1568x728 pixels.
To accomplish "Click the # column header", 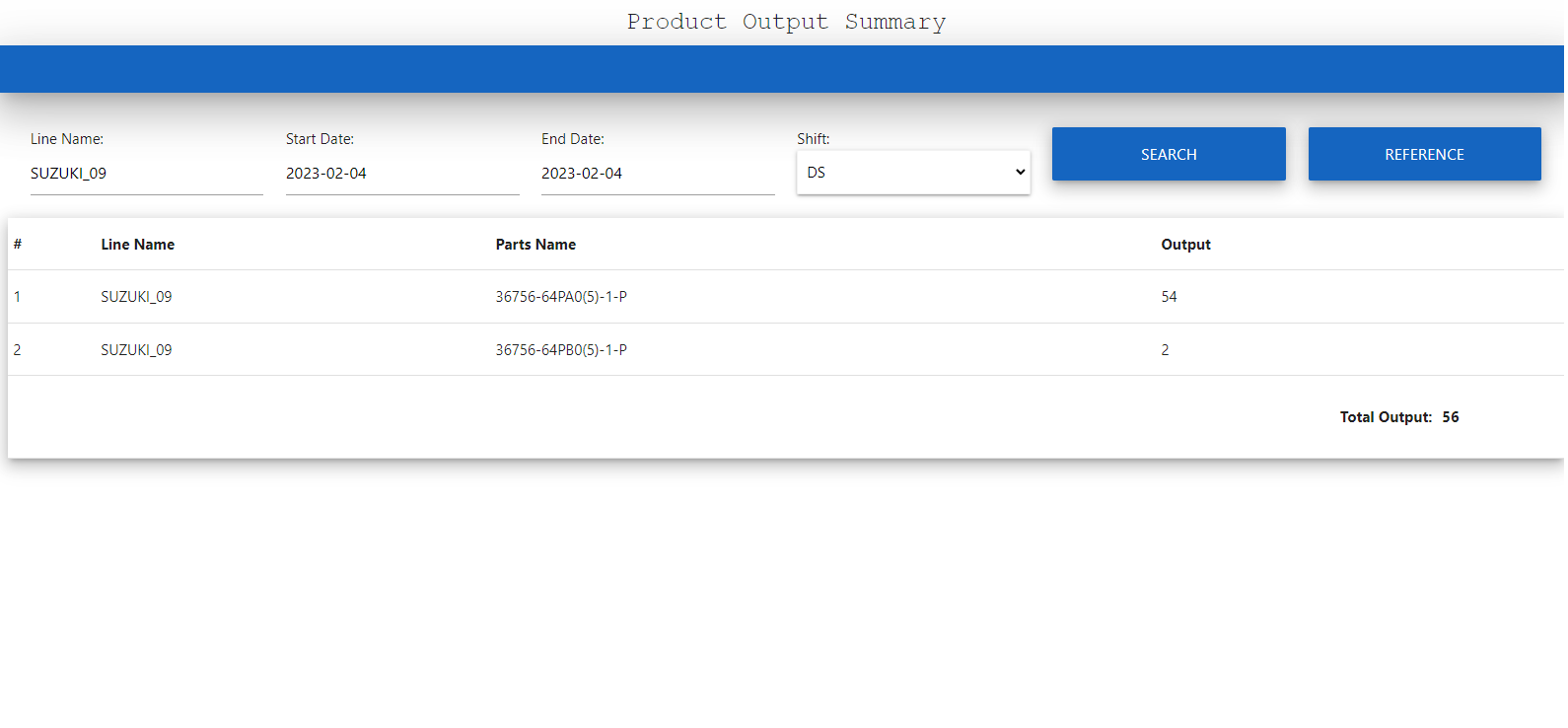I will click(18, 245).
